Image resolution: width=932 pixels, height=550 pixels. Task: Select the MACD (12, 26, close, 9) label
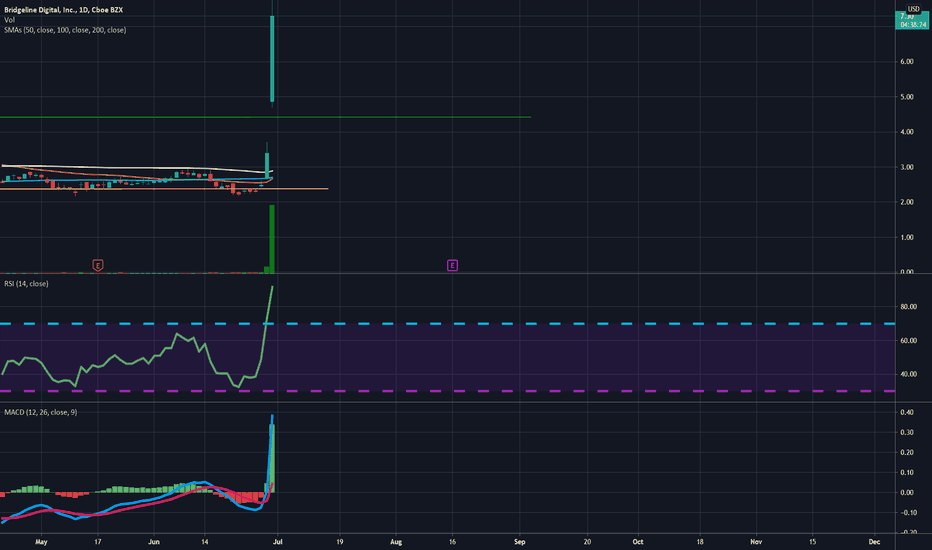(x=40, y=412)
